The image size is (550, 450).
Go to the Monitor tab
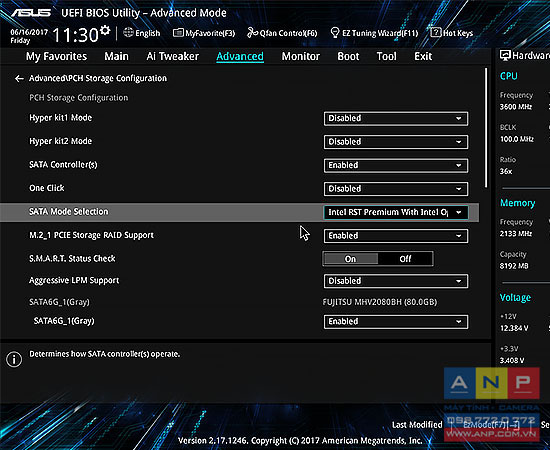click(x=301, y=56)
